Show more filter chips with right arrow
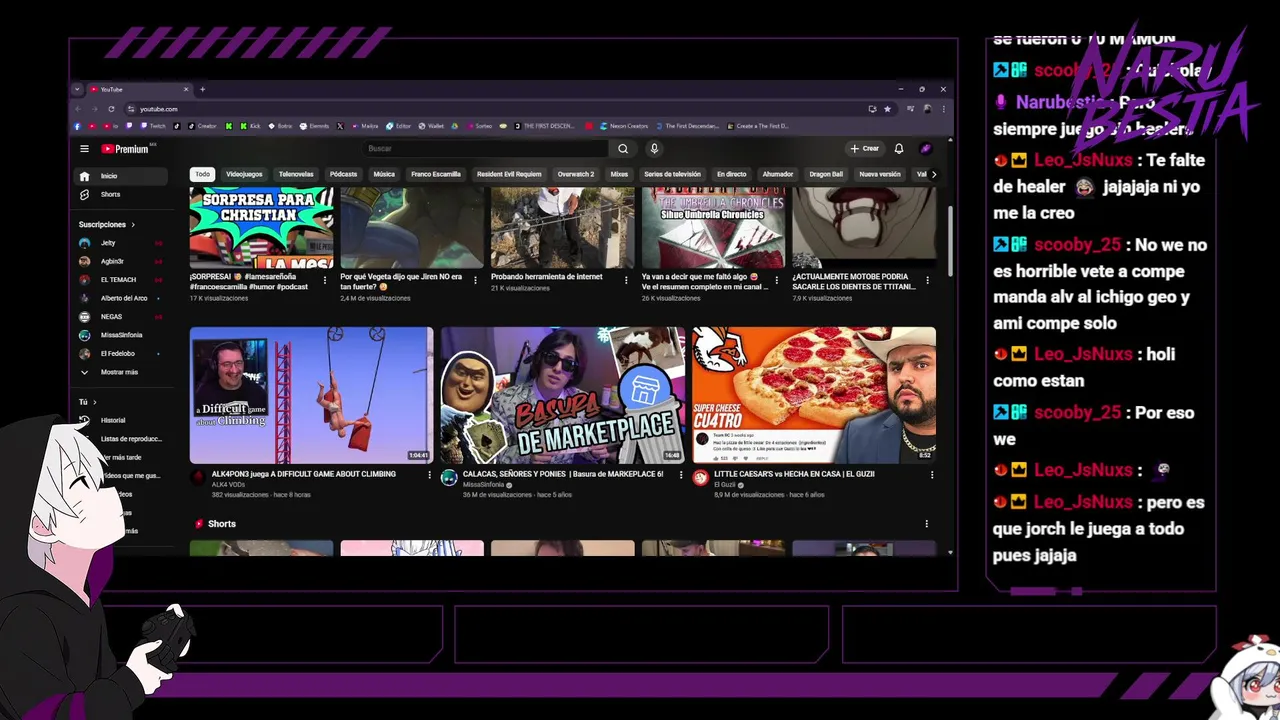 tap(933, 174)
